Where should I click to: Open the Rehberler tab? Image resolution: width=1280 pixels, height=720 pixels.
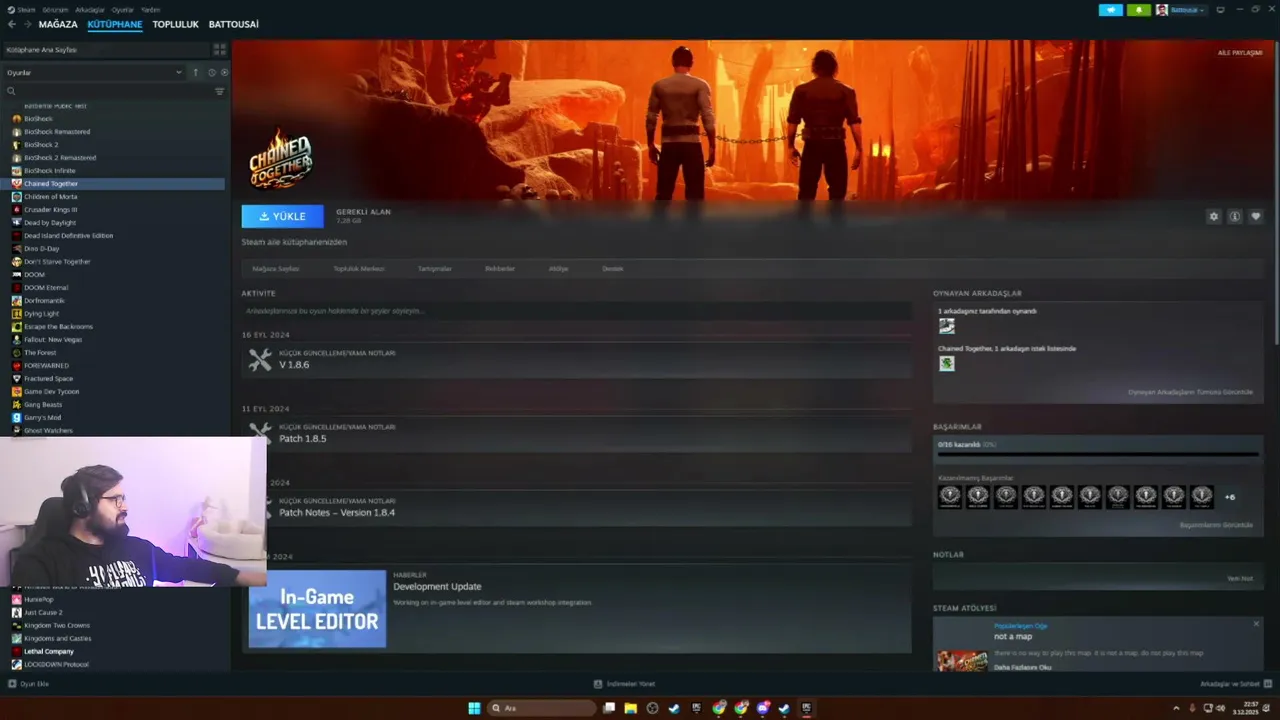click(x=500, y=269)
